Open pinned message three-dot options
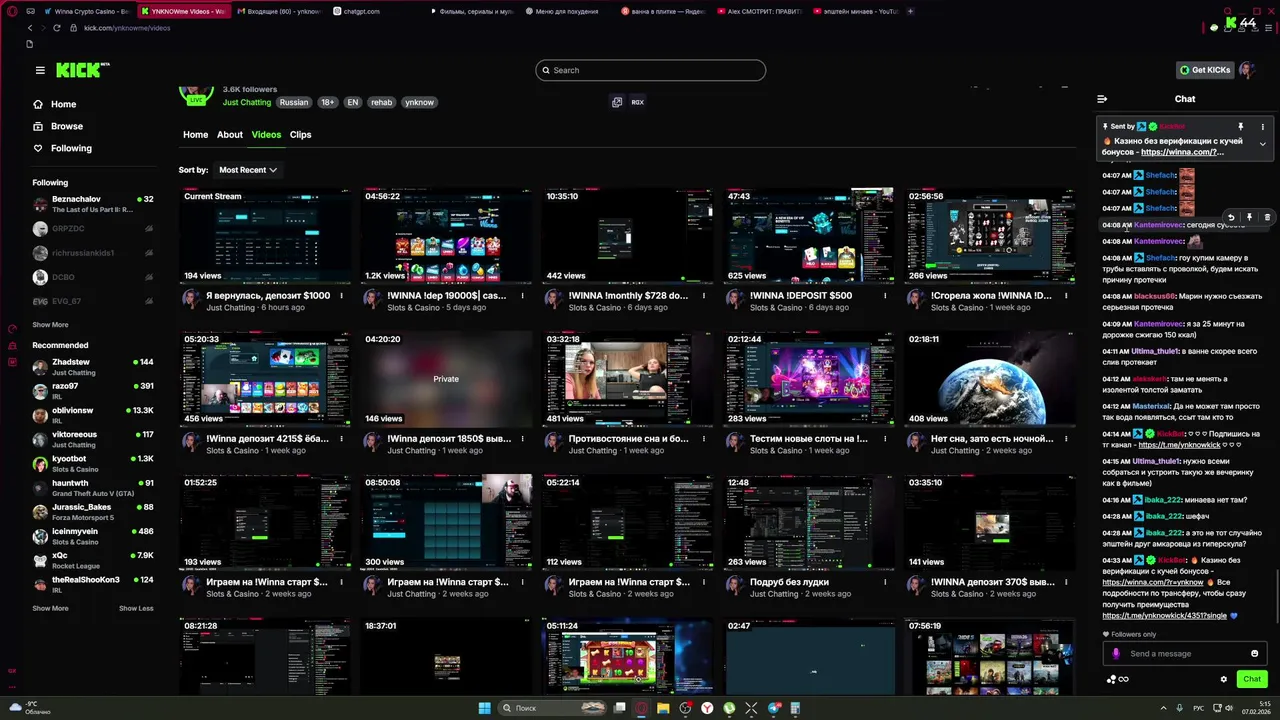The width and height of the screenshot is (1280, 720). tap(1263, 126)
